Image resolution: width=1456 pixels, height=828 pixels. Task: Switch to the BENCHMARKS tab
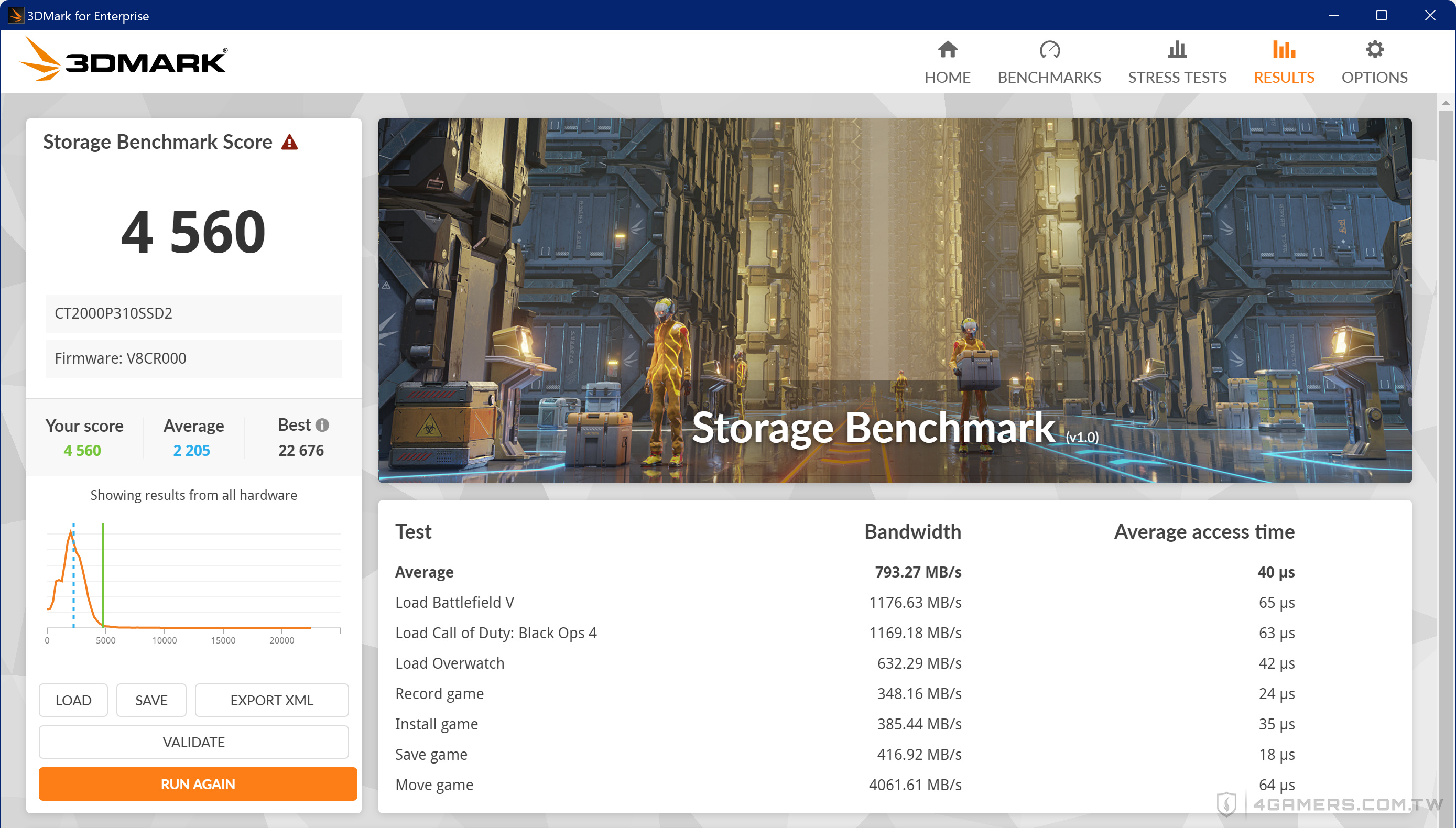1049,78
